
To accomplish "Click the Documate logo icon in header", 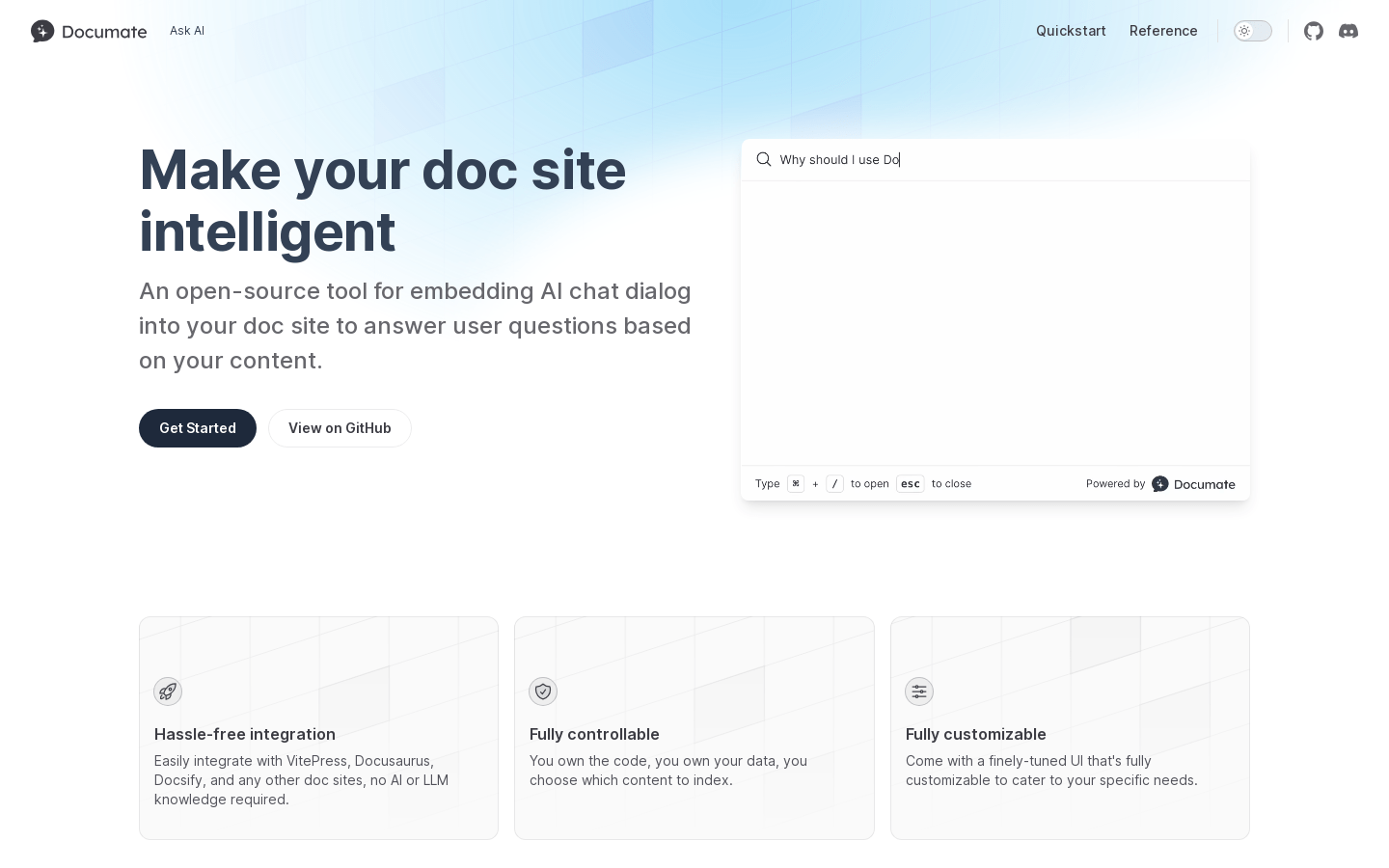I will click(x=42, y=31).
